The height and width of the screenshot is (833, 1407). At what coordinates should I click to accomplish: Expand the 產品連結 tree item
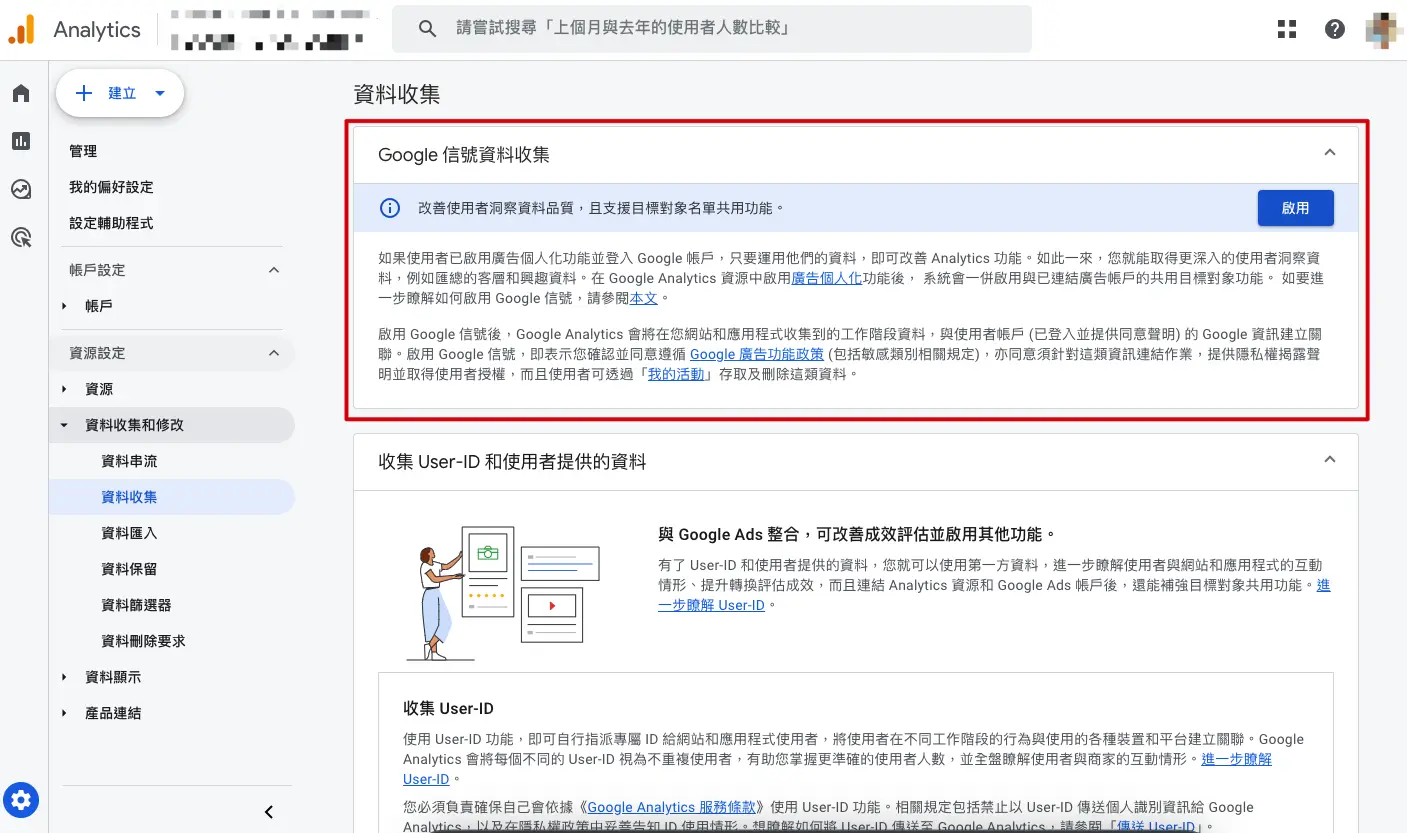pos(64,713)
